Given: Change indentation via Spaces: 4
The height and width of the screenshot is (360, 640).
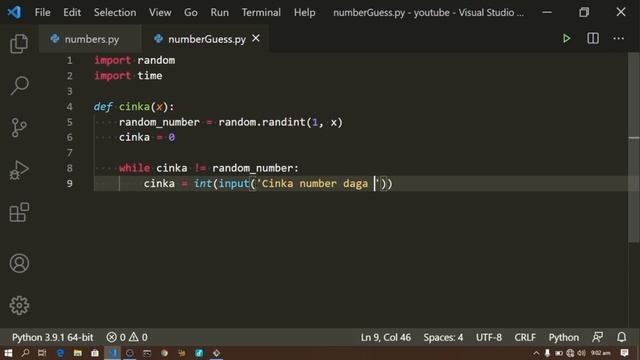Looking at the screenshot, I should pos(443,337).
